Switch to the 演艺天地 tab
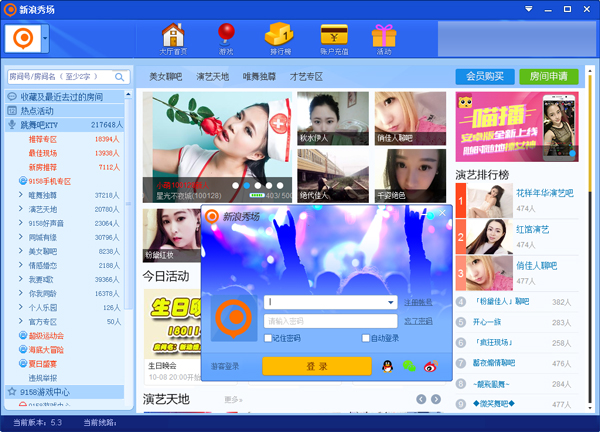The width and height of the screenshot is (600, 432). tap(212, 77)
